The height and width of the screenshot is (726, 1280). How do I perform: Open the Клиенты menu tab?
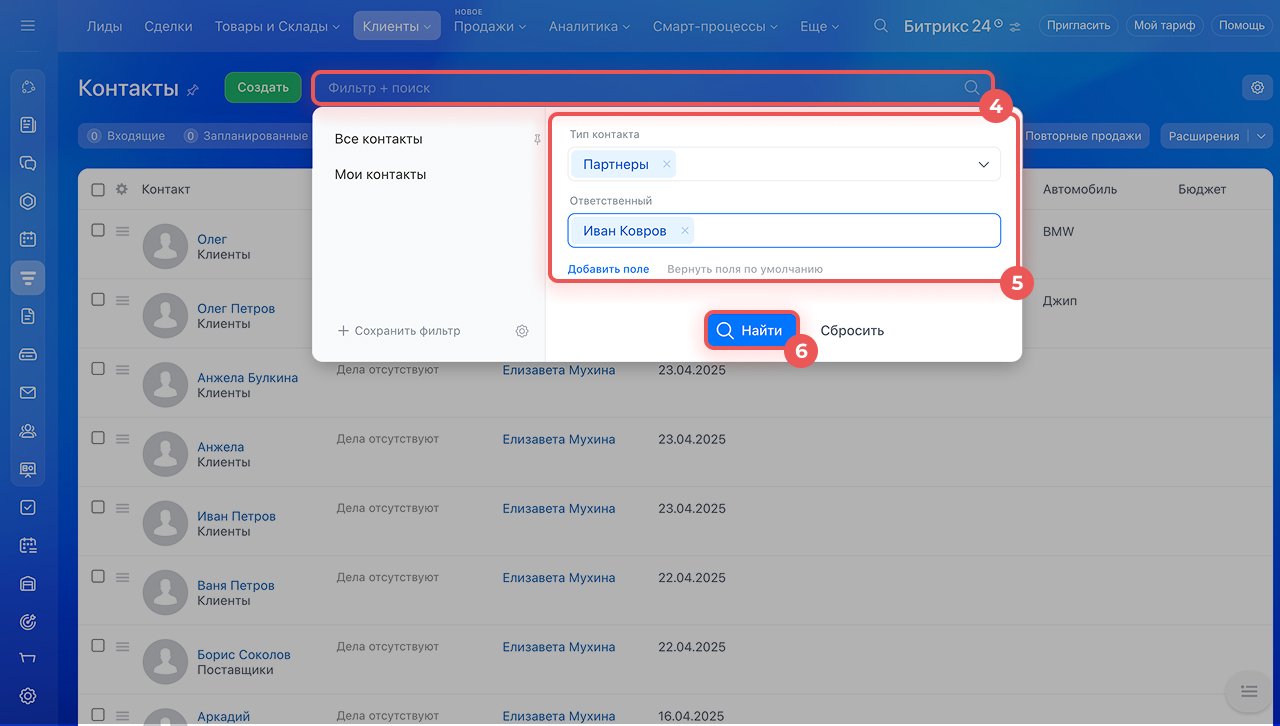[397, 26]
